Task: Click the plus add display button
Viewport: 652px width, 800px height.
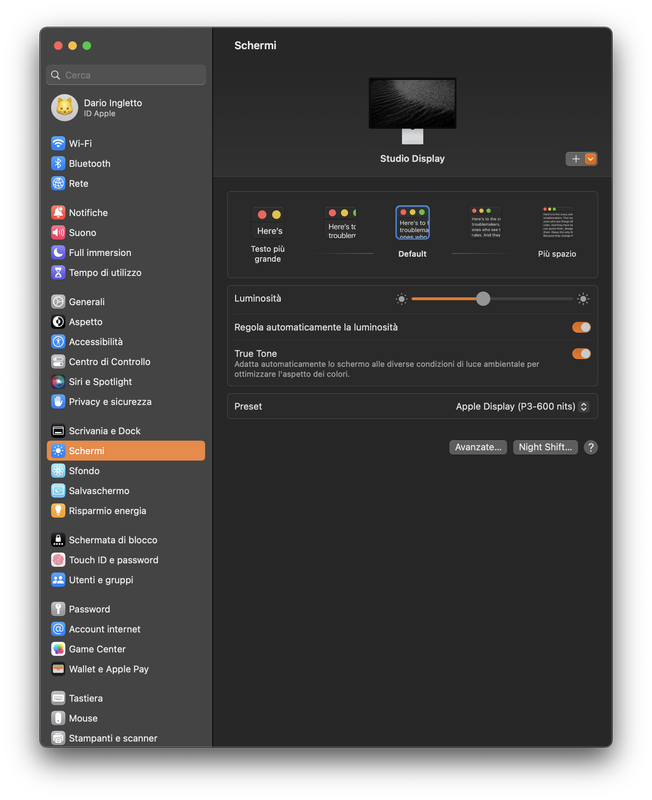Action: [x=575, y=159]
